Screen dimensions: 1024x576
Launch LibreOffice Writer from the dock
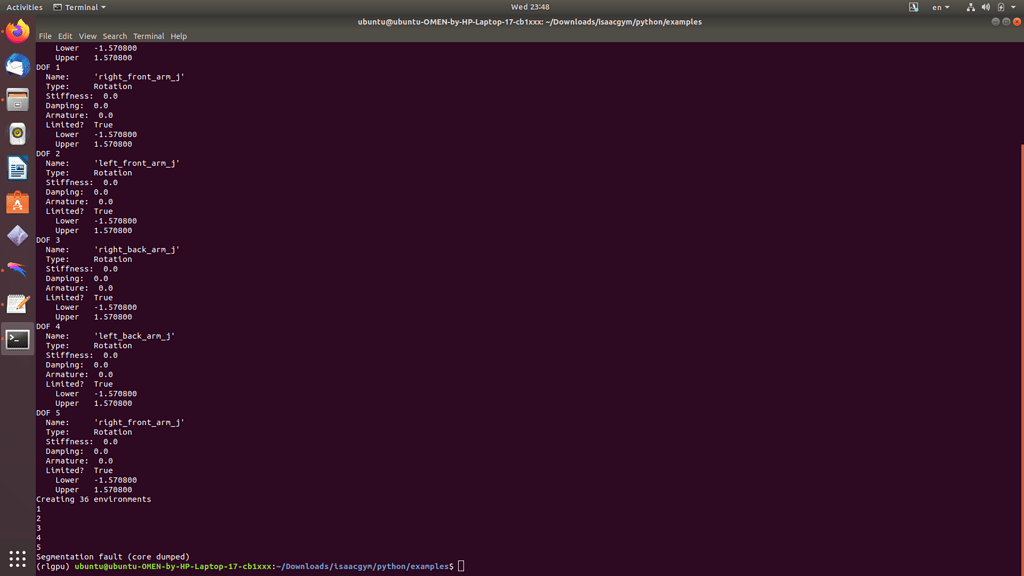pos(16,168)
